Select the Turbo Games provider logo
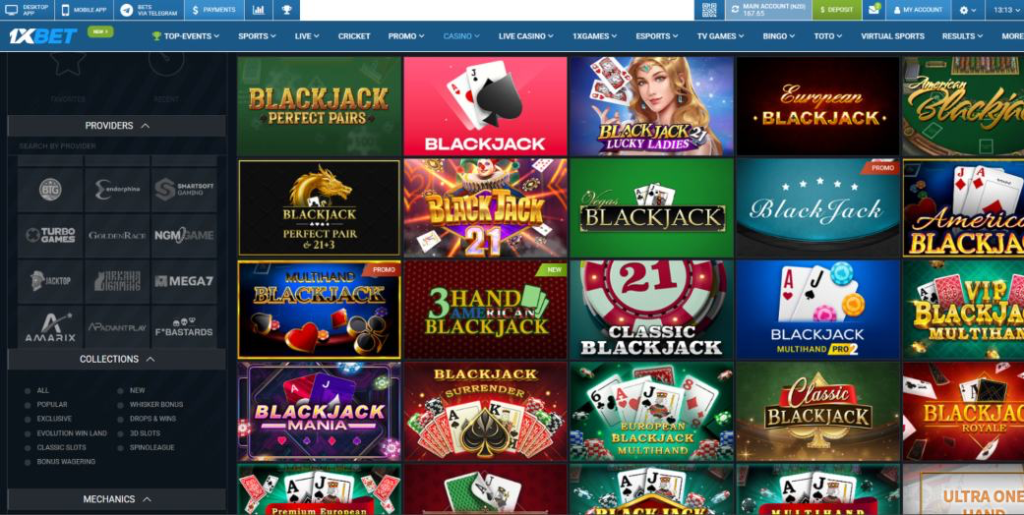This screenshot has height=515, width=1024. (50, 235)
